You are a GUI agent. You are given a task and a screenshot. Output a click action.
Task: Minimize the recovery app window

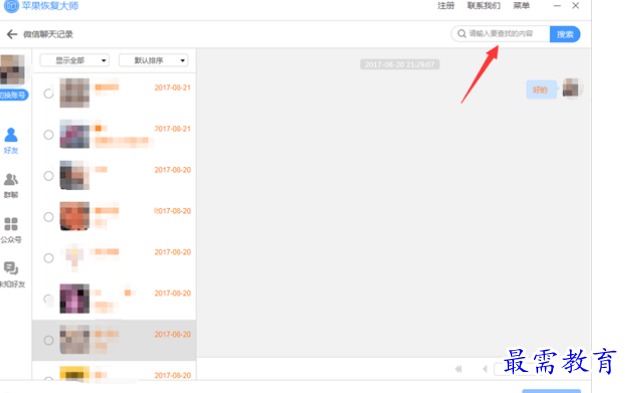[557, 6]
